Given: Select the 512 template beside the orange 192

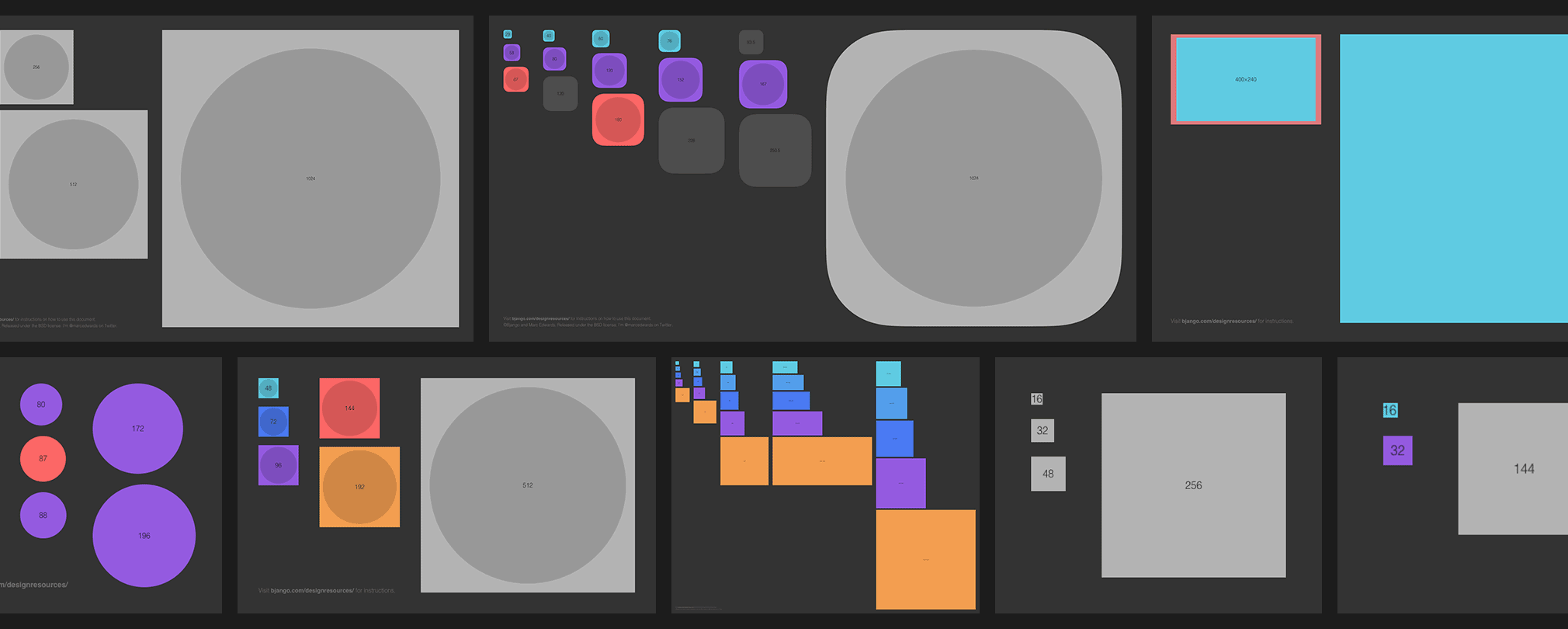Looking at the screenshot, I should coord(528,485).
